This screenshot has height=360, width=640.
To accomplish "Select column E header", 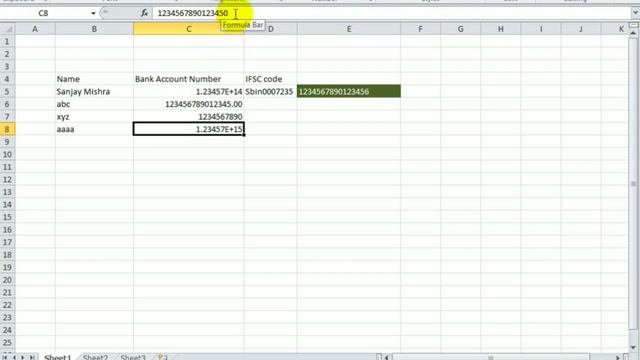I will (x=349, y=29).
